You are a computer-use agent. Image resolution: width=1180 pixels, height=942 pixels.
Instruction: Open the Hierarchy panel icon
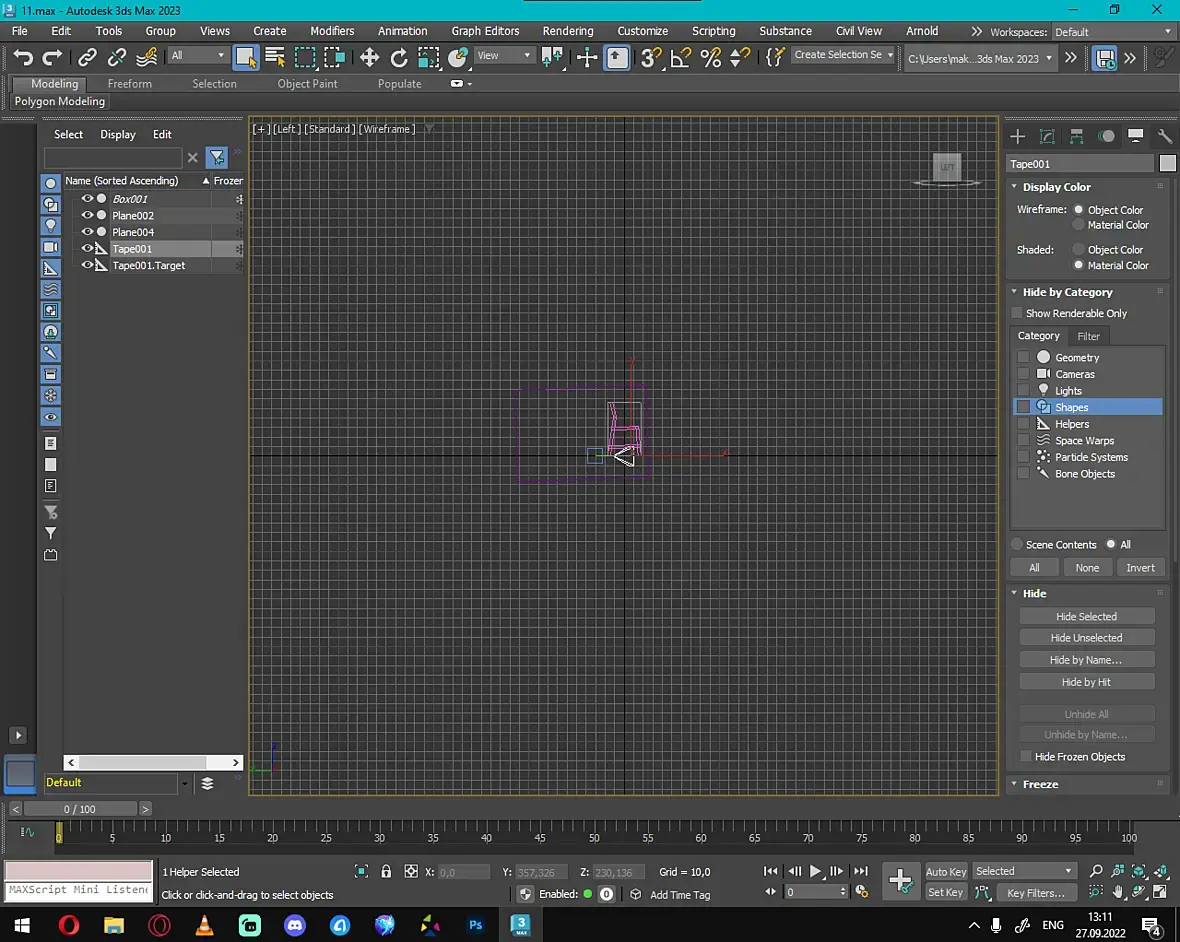pos(1076,136)
